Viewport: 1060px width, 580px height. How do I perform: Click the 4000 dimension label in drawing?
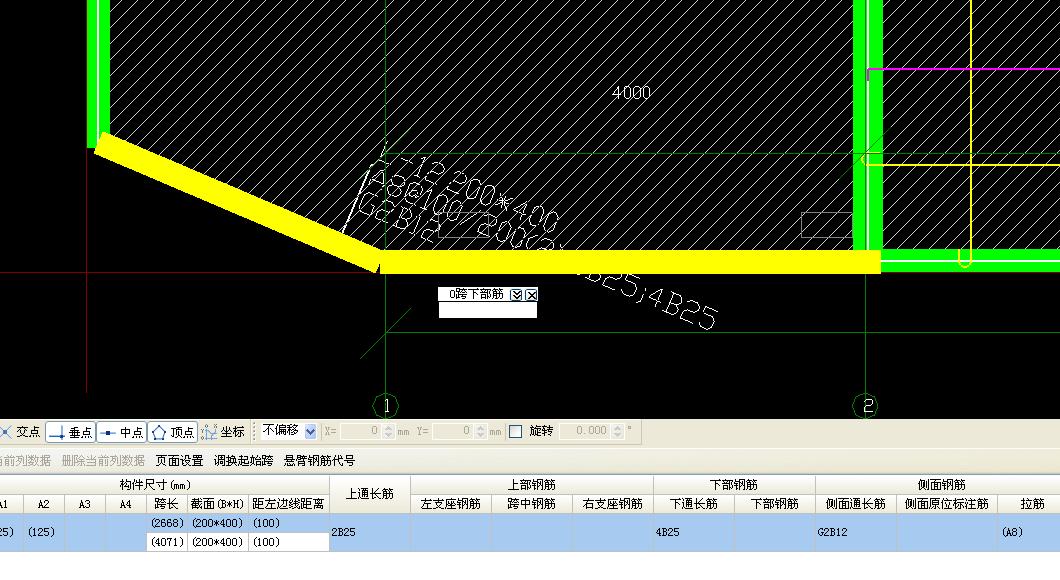point(631,92)
